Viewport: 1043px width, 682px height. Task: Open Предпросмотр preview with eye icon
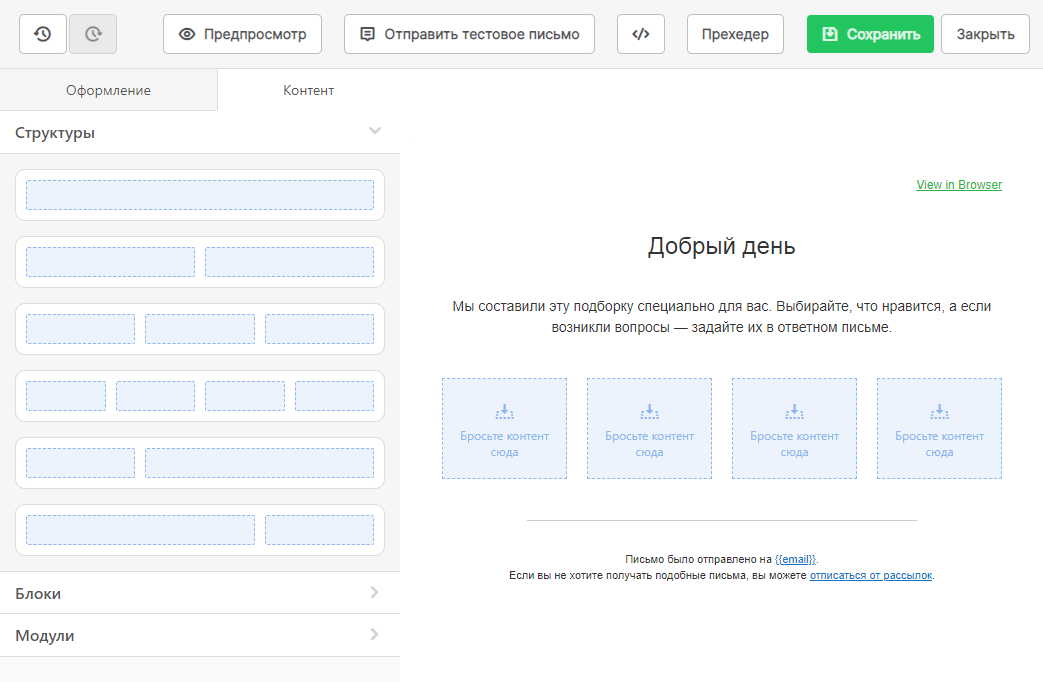coord(242,34)
